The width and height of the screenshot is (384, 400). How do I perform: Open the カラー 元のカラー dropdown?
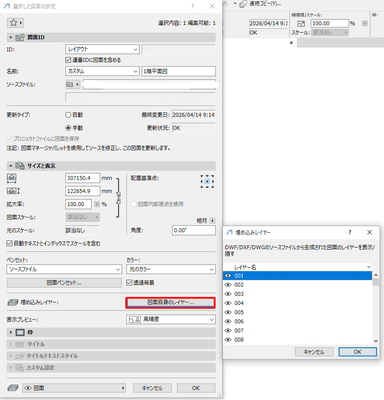click(171, 269)
